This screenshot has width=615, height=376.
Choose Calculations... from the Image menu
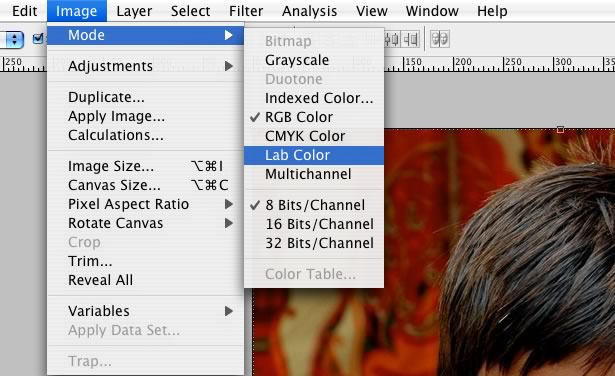coord(146,135)
